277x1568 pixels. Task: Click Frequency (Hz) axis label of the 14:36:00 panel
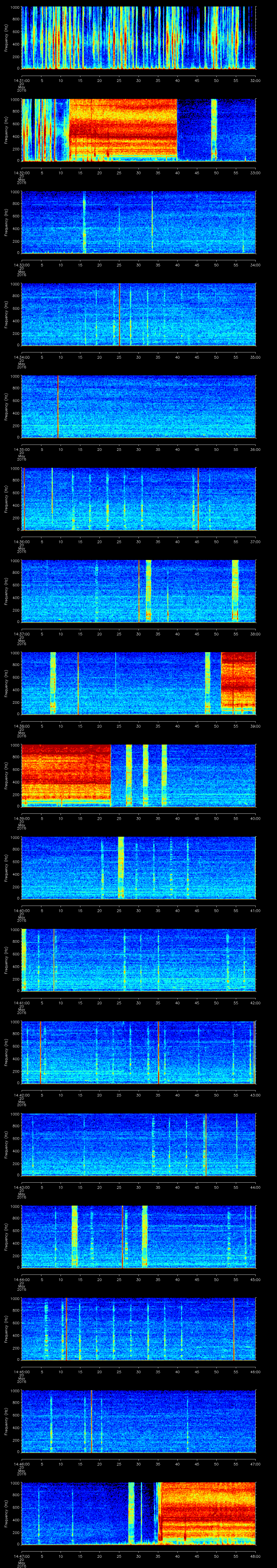tap(7, 499)
